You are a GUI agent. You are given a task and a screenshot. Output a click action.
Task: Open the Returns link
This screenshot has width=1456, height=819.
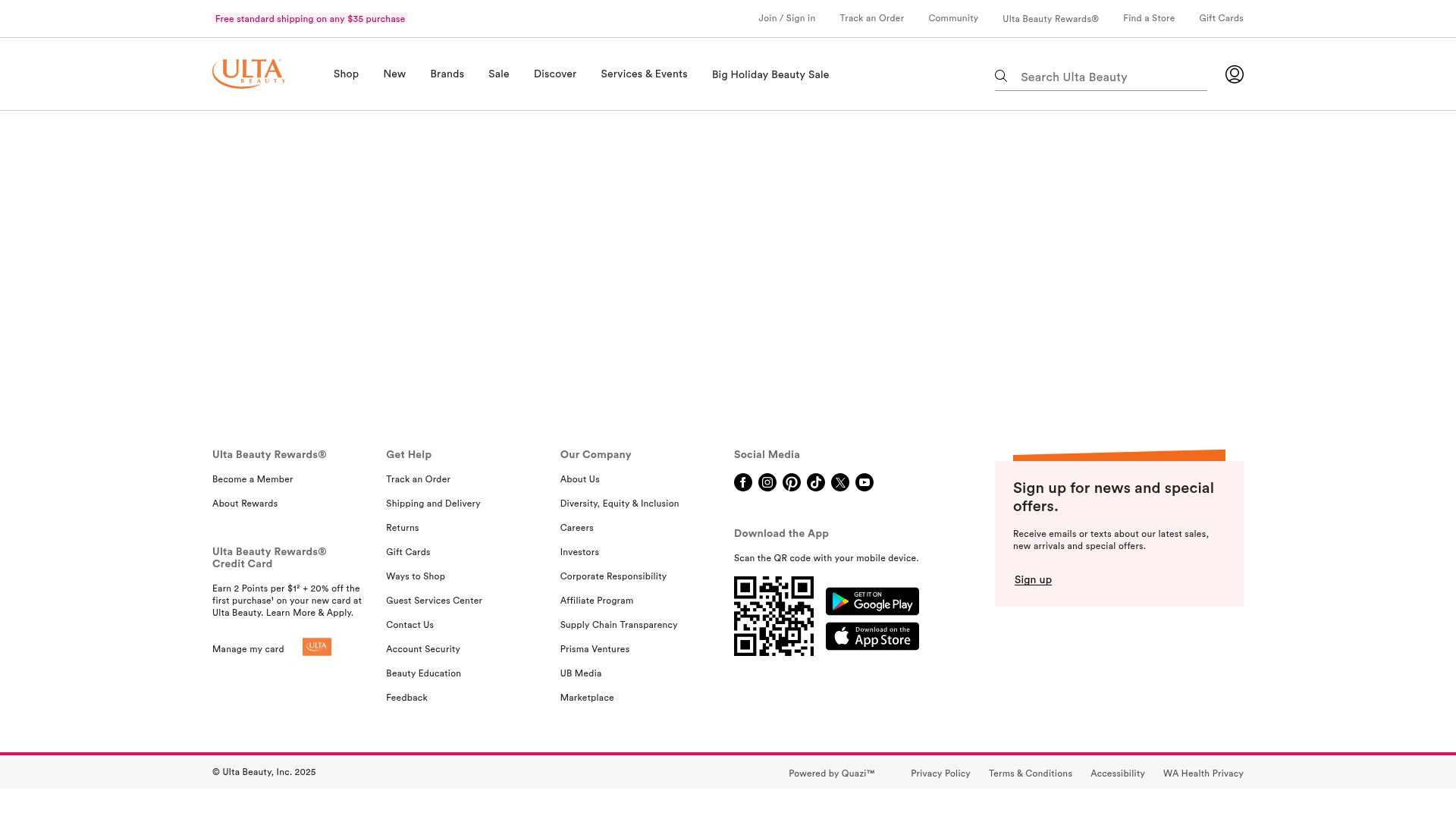click(x=402, y=528)
